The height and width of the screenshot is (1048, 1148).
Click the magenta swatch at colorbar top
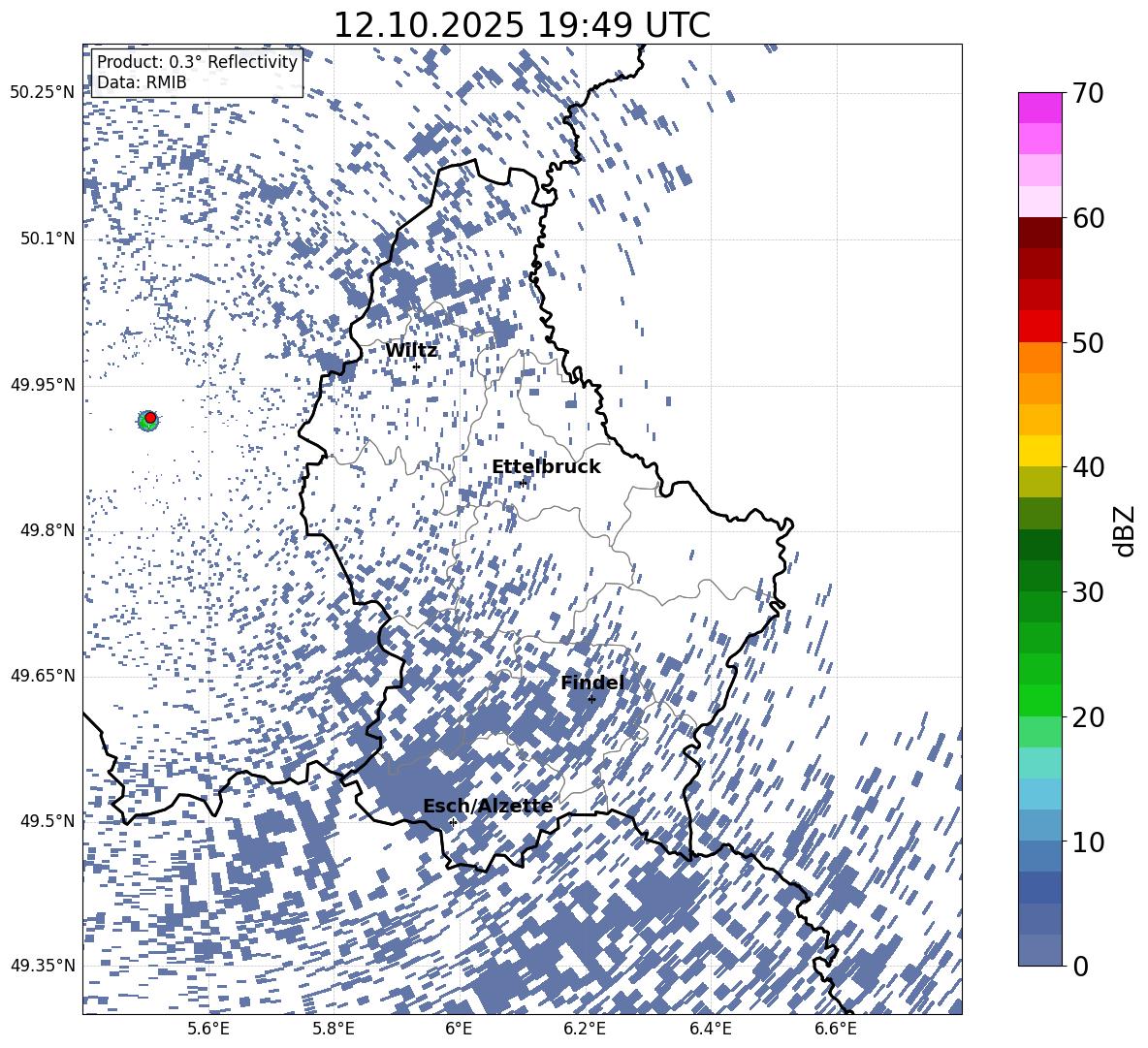1039,109
